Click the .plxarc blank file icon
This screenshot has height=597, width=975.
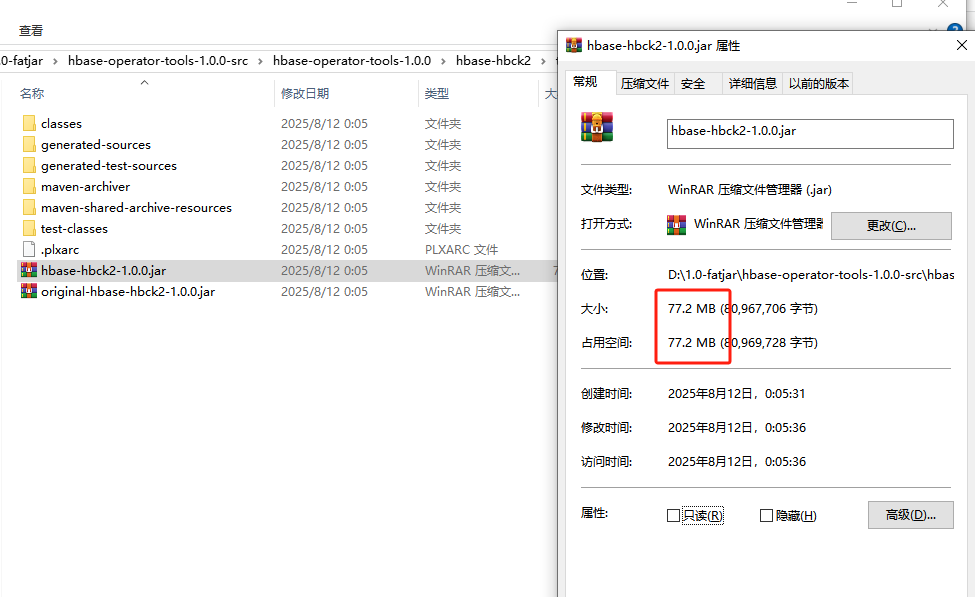click(x=29, y=249)
